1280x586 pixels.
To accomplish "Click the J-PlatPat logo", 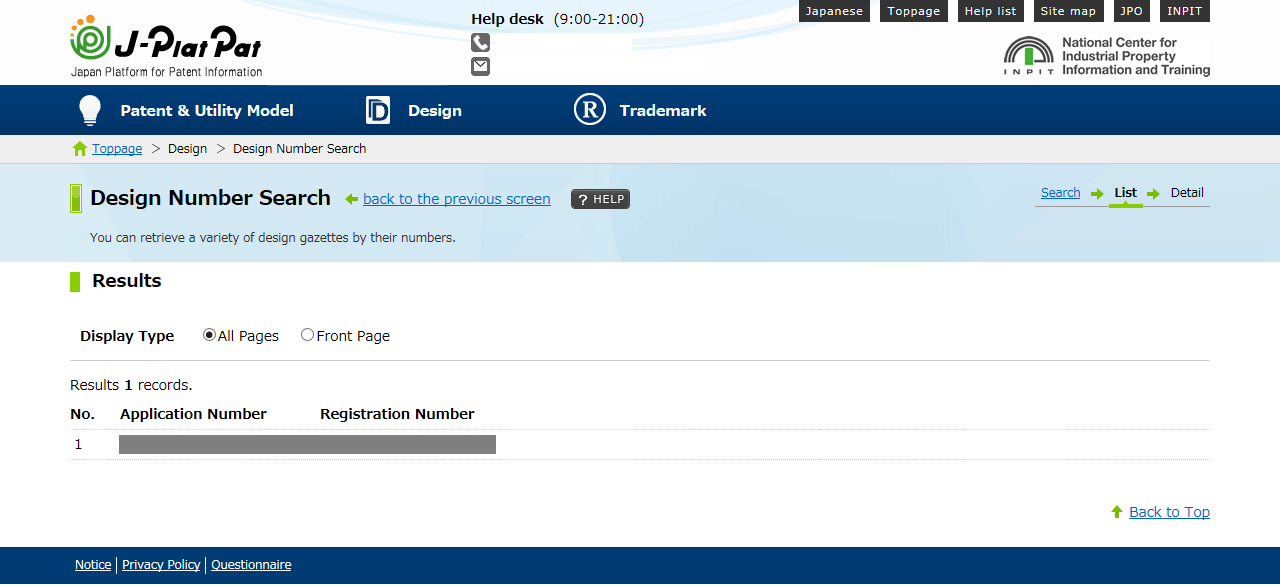I will [x=166, y=46].
